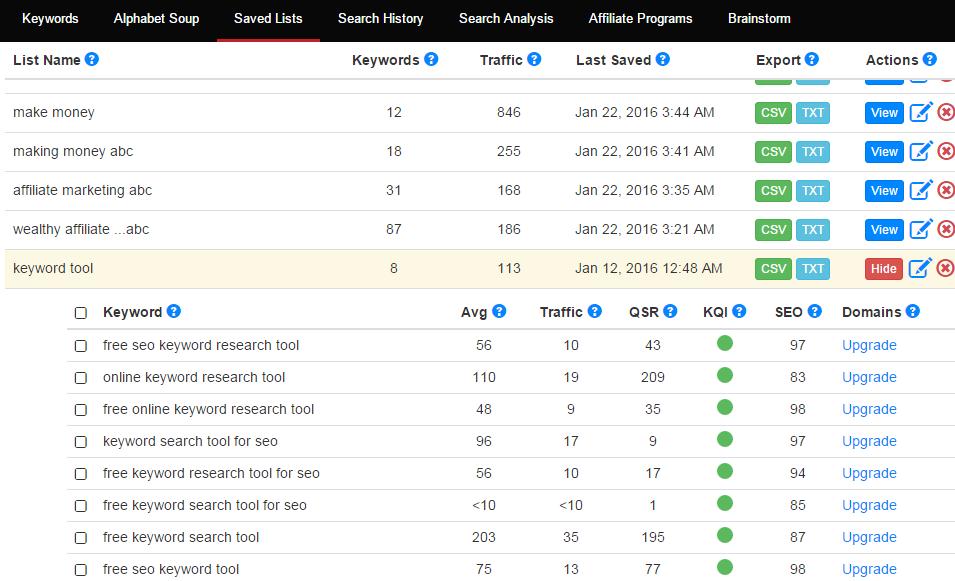Switch to the Alphabet Soup tab
The height and width of the screenshot is (581, 955).
157,19
